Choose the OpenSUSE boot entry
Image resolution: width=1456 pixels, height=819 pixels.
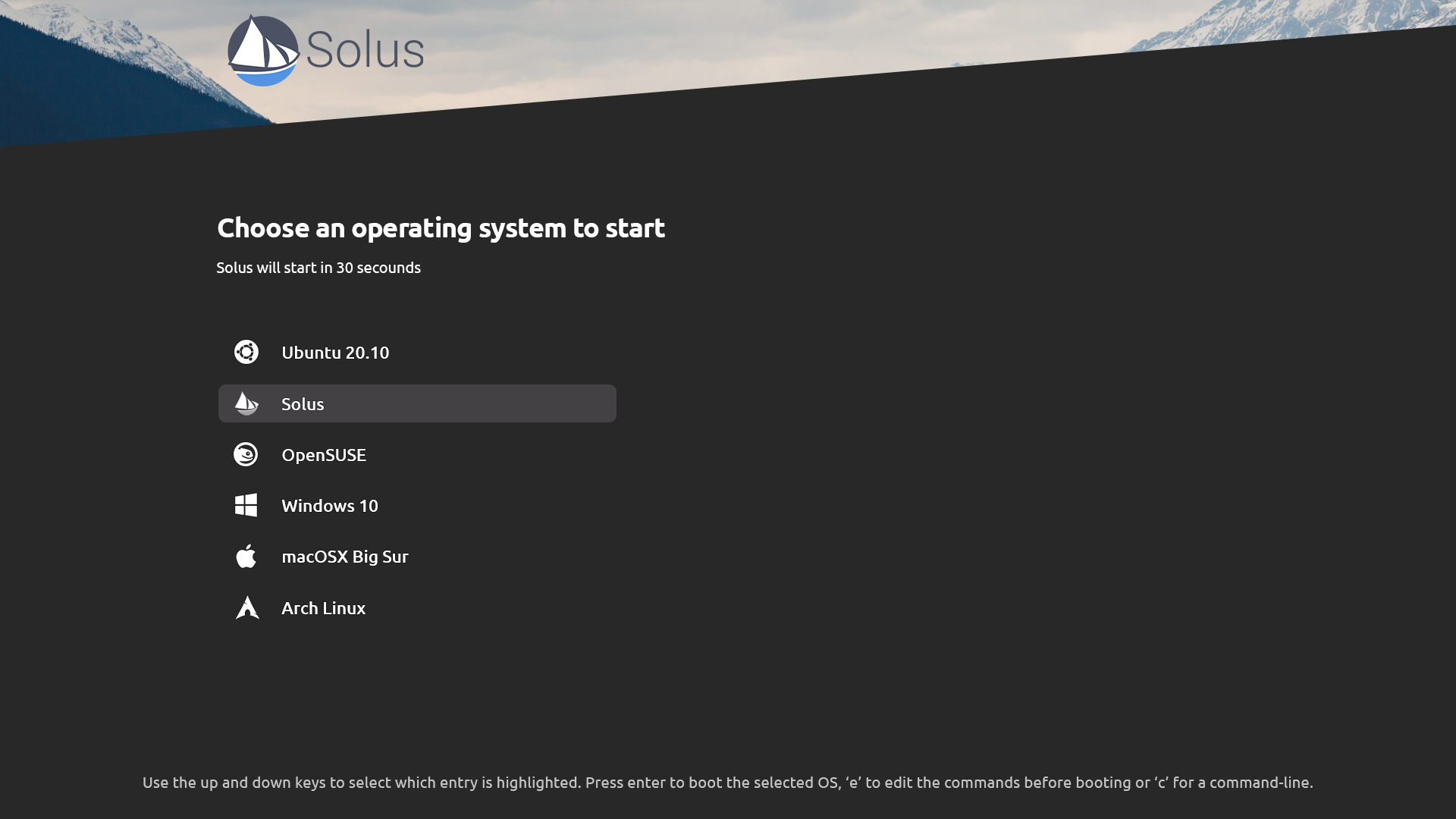(324, 455)
